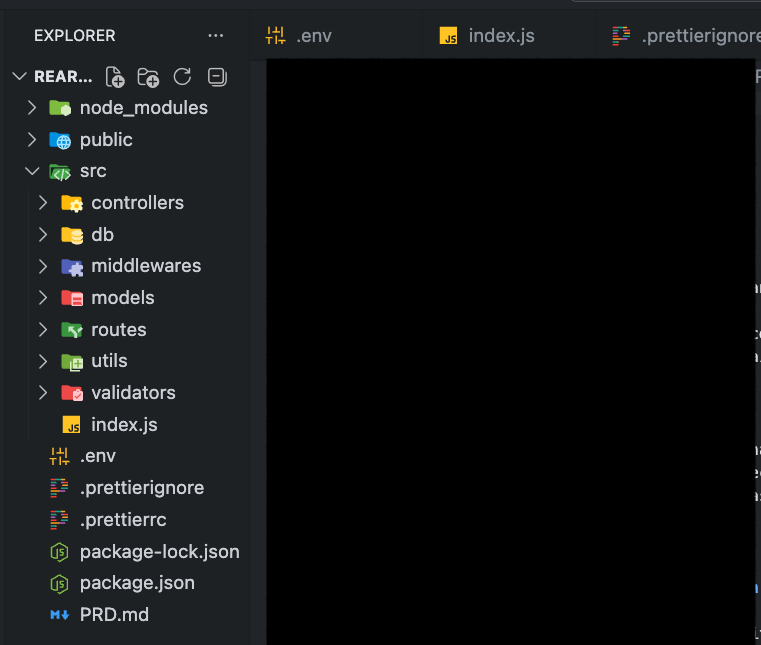Viewport: 761px width, 645px height.
Task: Click the Markdown icon beside PRD.md
Action: (x=60, y=615)
